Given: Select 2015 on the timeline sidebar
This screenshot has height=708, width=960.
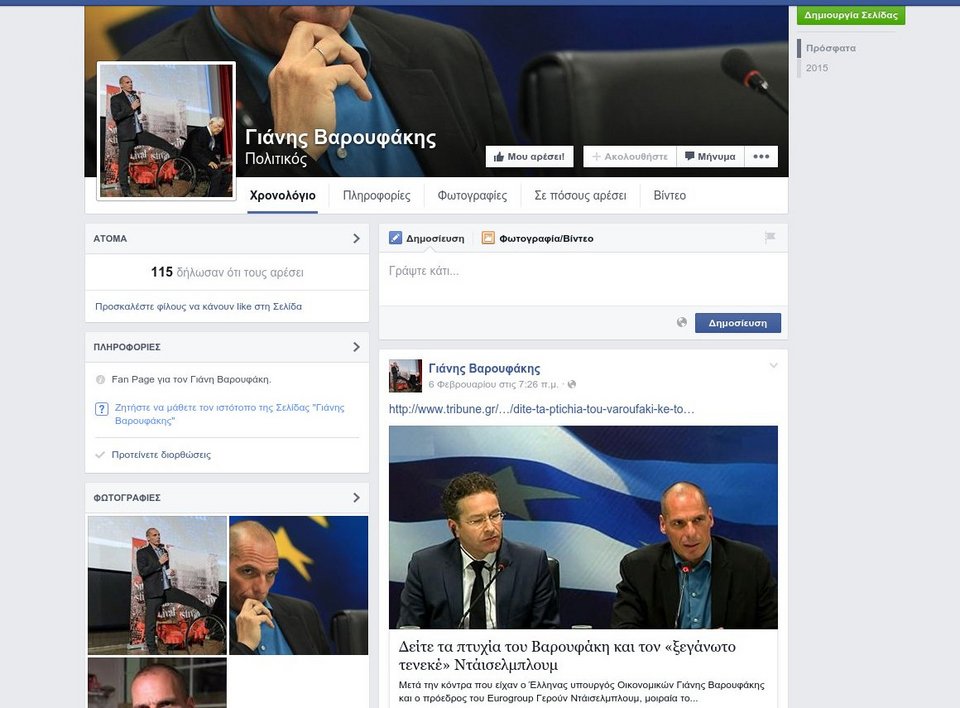Looking at the screenshot, I should pos(817,68).
